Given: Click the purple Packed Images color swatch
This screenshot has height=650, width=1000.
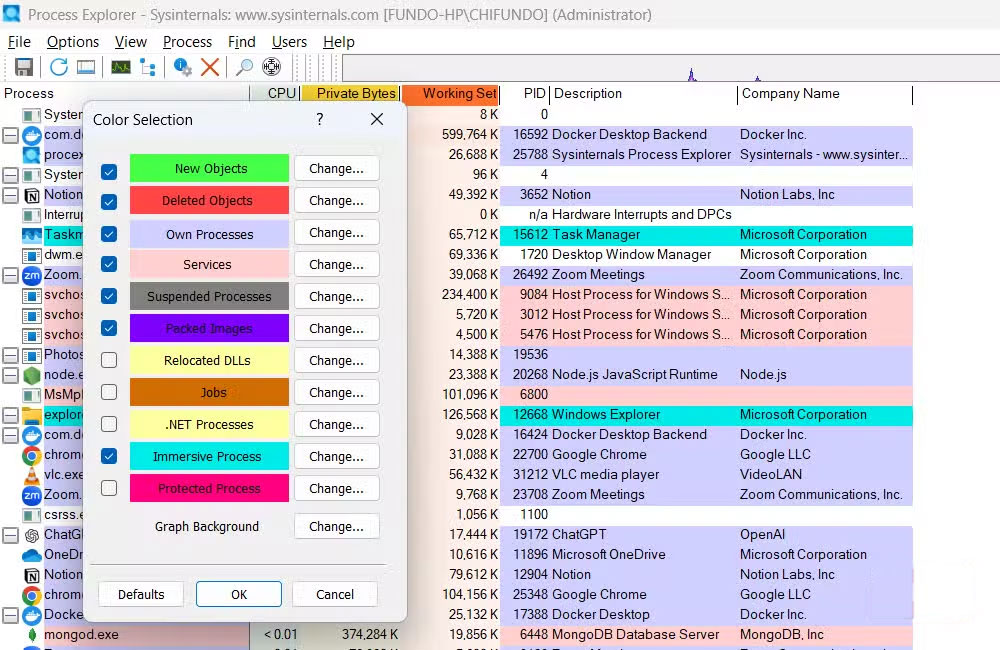Looking at the screenshot, I should tap(209, 329).
